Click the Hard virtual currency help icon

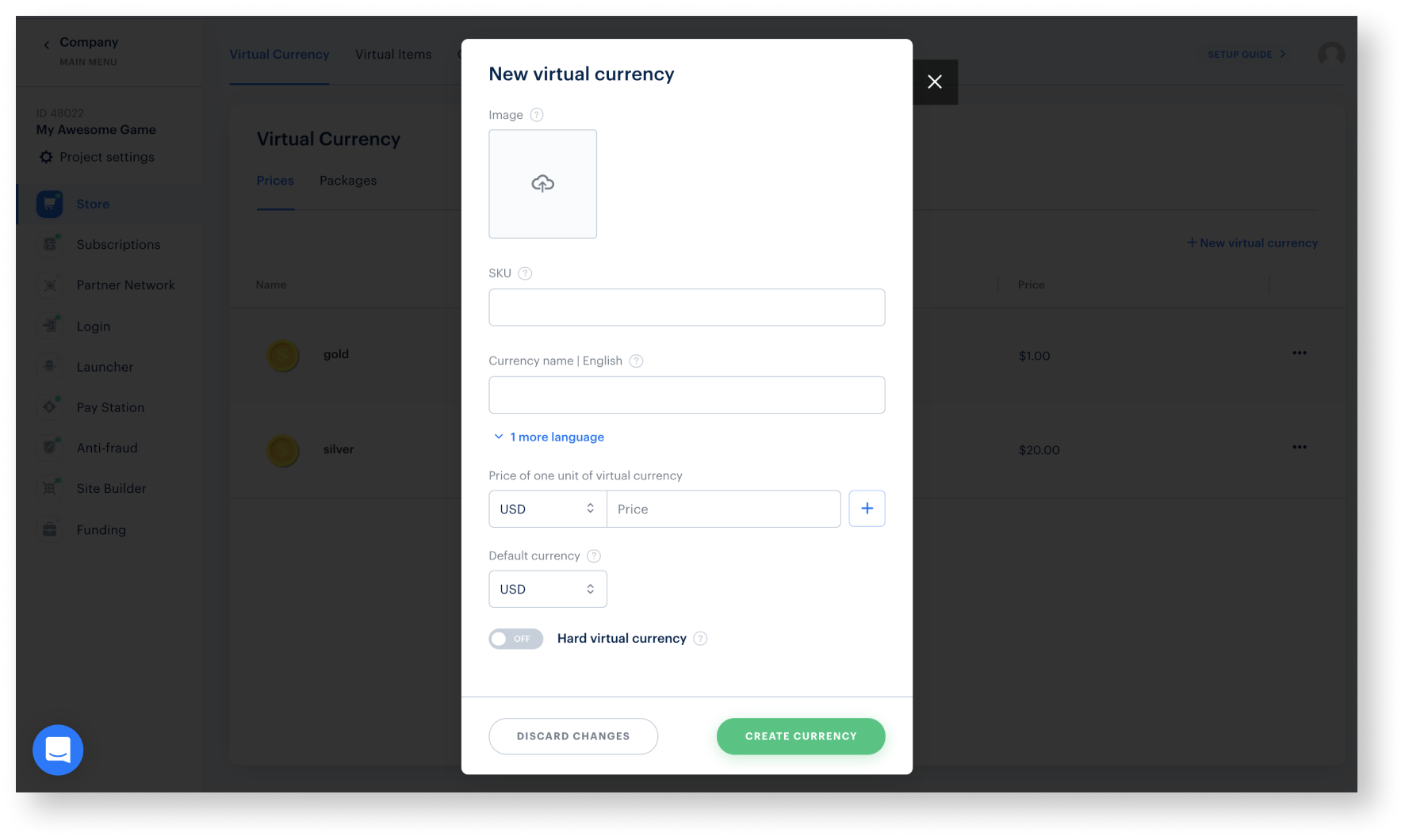point(700,639)
